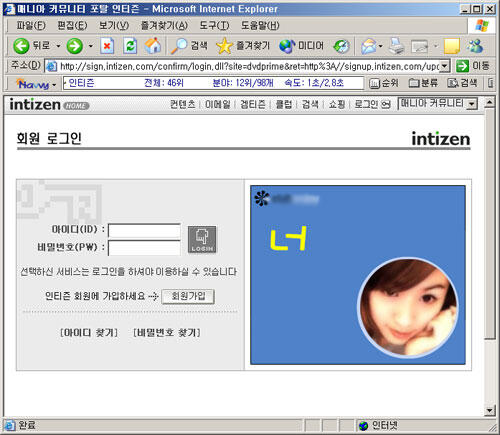Print the page with the printer icon
Image resolution: width=500 pixels, height=435 pixels.
tap(397, 46)
